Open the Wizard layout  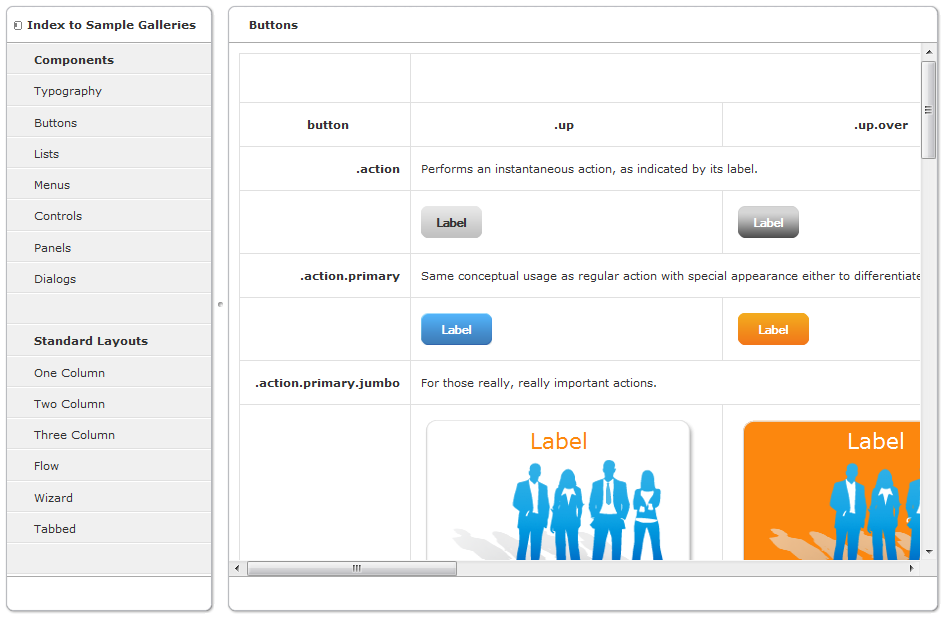pos(109,498)
